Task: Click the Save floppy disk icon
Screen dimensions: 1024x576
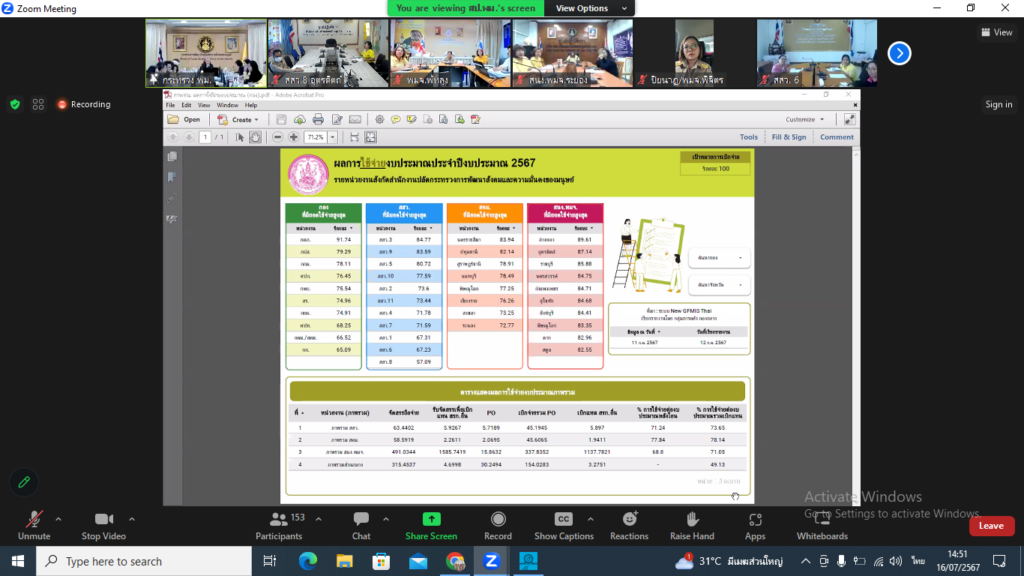Action: click(x=281, y=120)
